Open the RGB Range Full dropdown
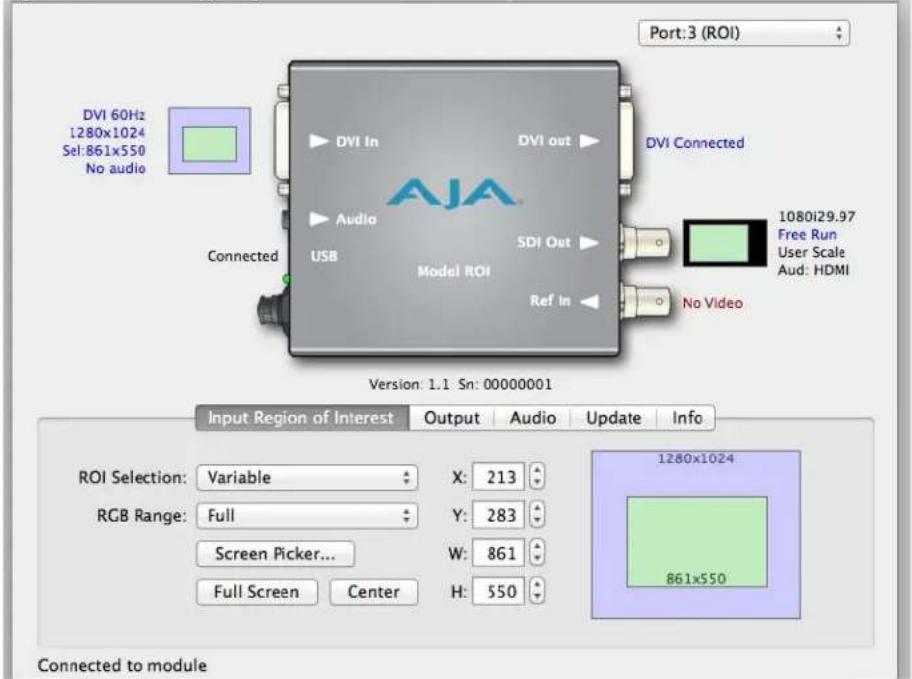The image size is (912, 679). point(307,516)
